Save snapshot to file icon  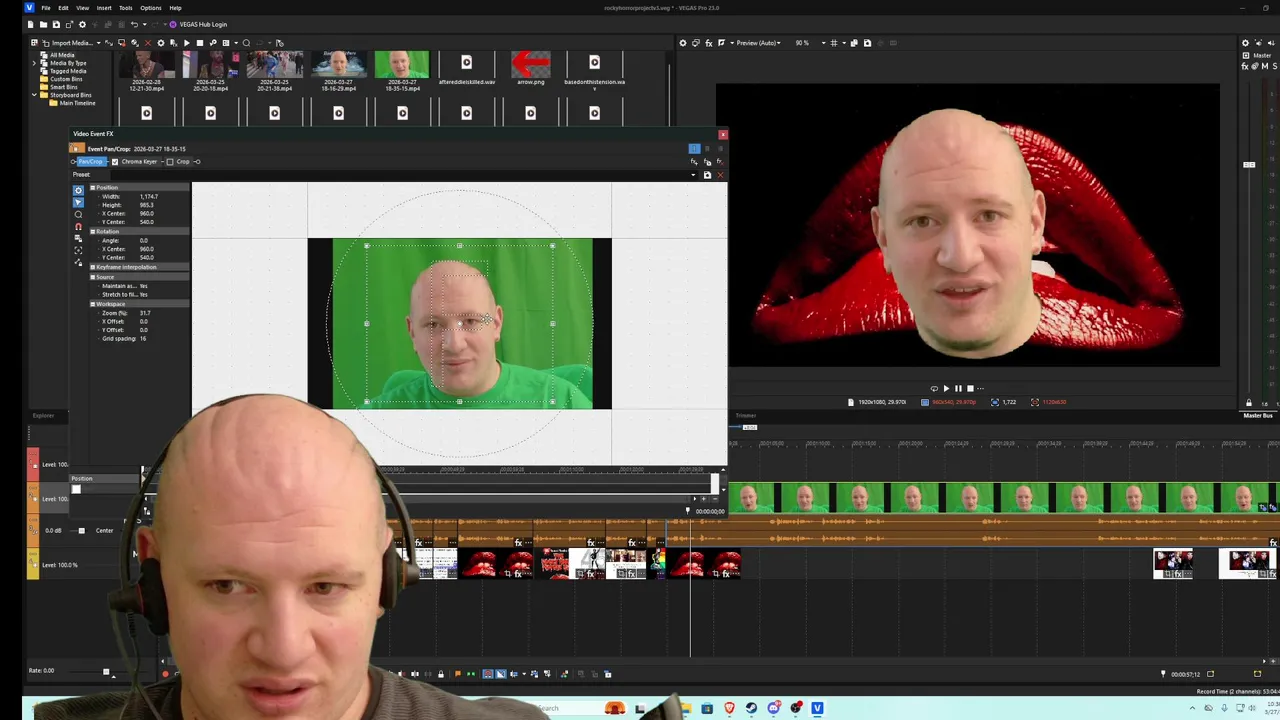click(867, 43)
